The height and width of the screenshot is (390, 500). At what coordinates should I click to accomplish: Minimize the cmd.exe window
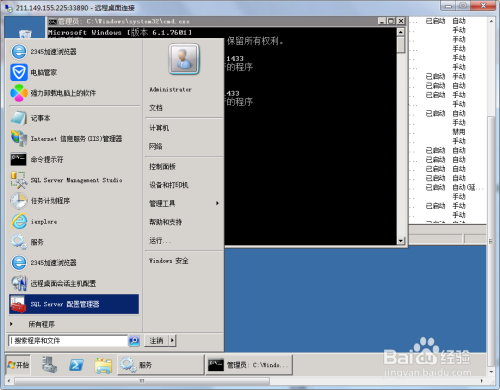coord(383,21)
